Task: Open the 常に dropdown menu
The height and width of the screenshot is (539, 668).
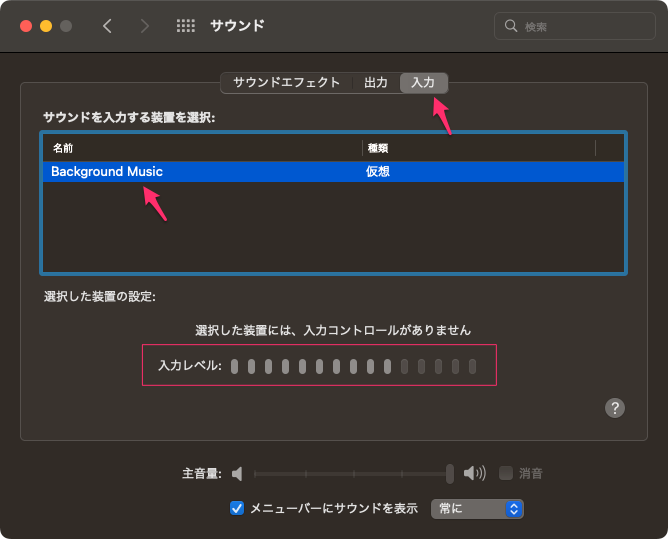Action: point(477,508)
